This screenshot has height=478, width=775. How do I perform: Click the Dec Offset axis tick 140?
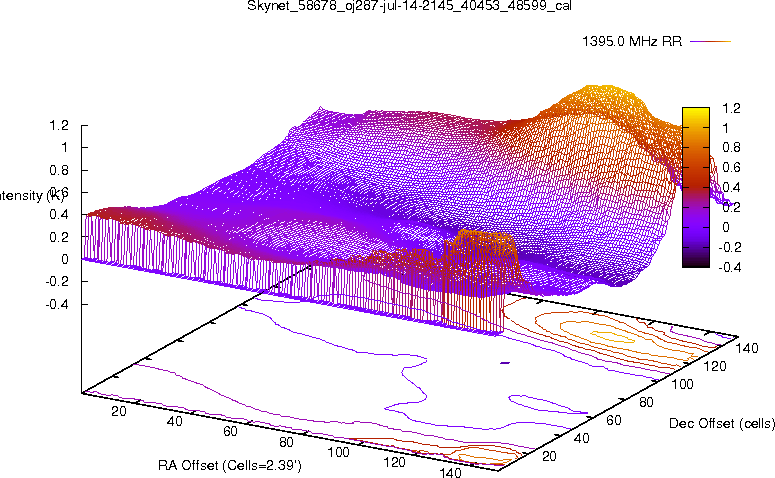tap(747, 348)
